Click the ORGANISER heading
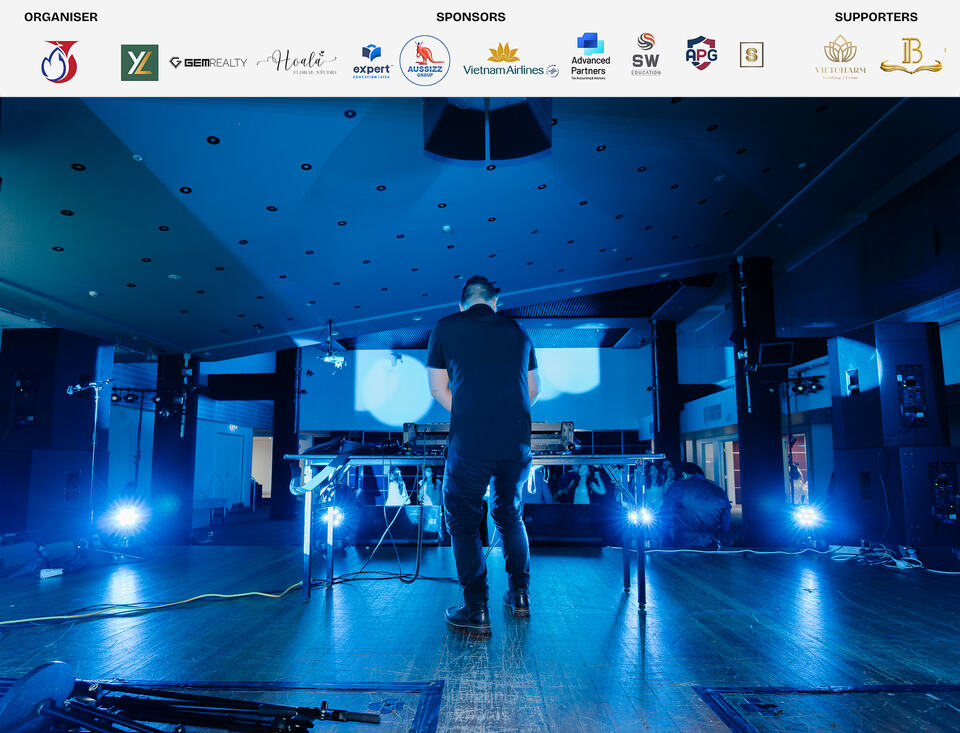 tap(61, 17)
